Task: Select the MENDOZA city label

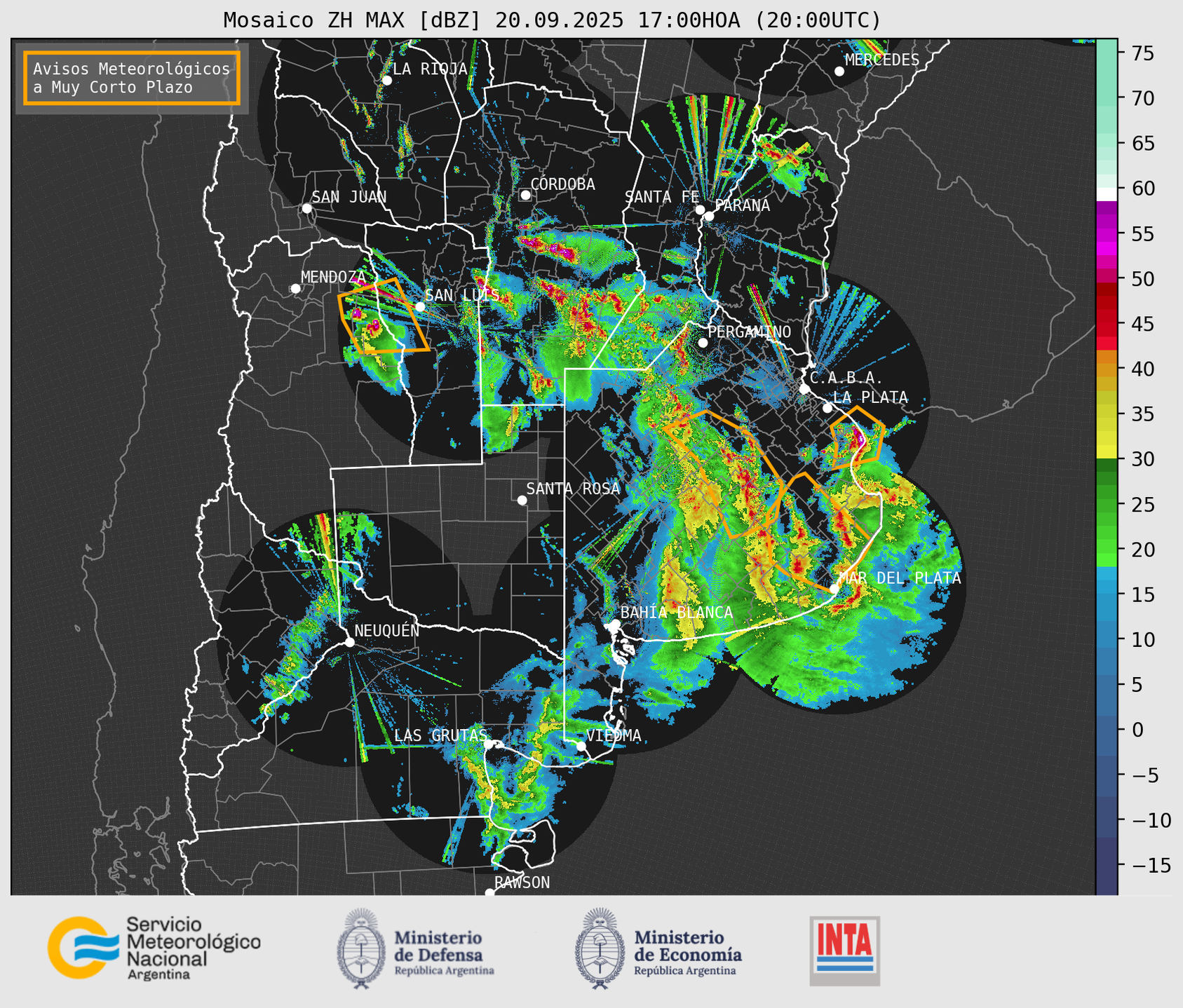Action: coord(333,277)
